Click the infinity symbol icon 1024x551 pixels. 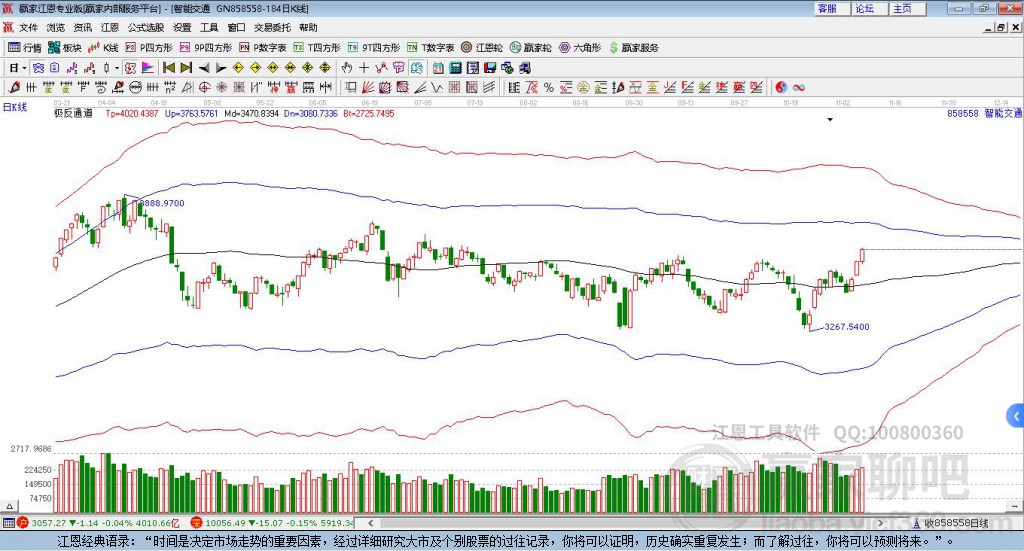point(799,87)
